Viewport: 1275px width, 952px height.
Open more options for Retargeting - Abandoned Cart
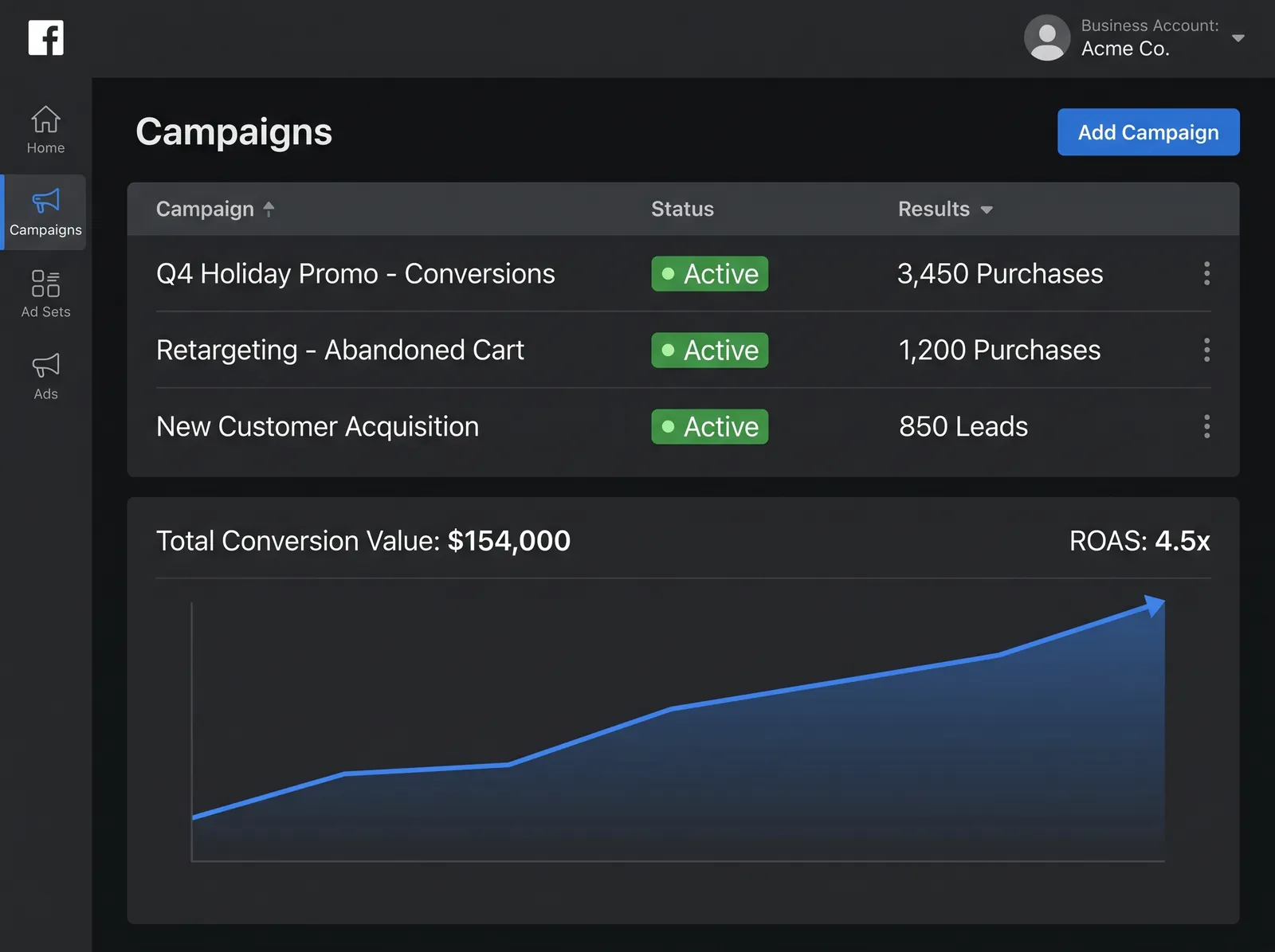click(1206, 350)
